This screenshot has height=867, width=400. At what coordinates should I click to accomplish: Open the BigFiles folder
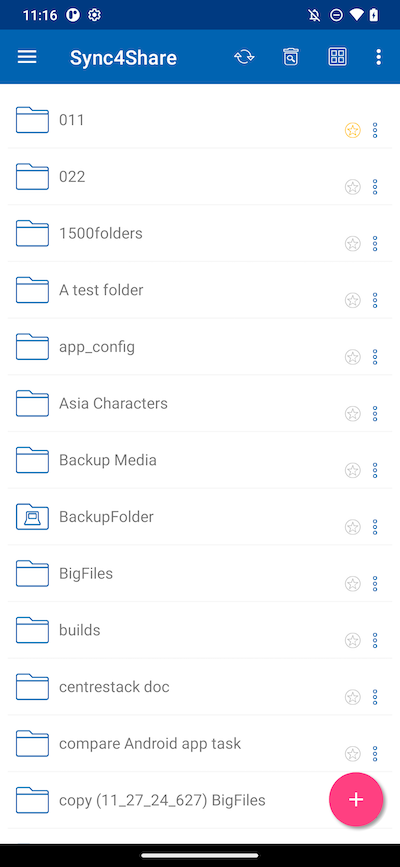[200, 573]
